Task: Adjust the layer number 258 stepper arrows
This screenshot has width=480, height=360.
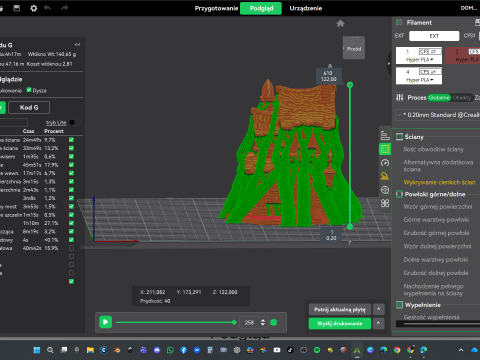Action: click(263, 322)
